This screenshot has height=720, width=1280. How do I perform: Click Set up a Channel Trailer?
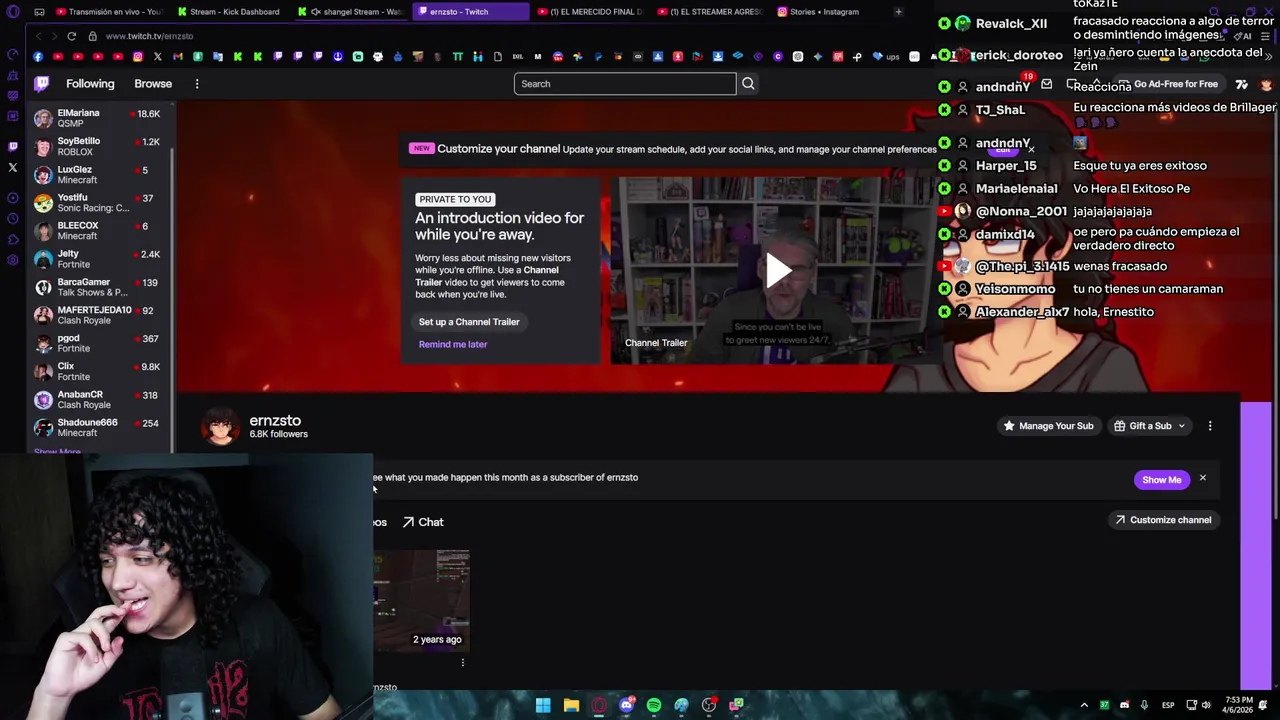469,322
